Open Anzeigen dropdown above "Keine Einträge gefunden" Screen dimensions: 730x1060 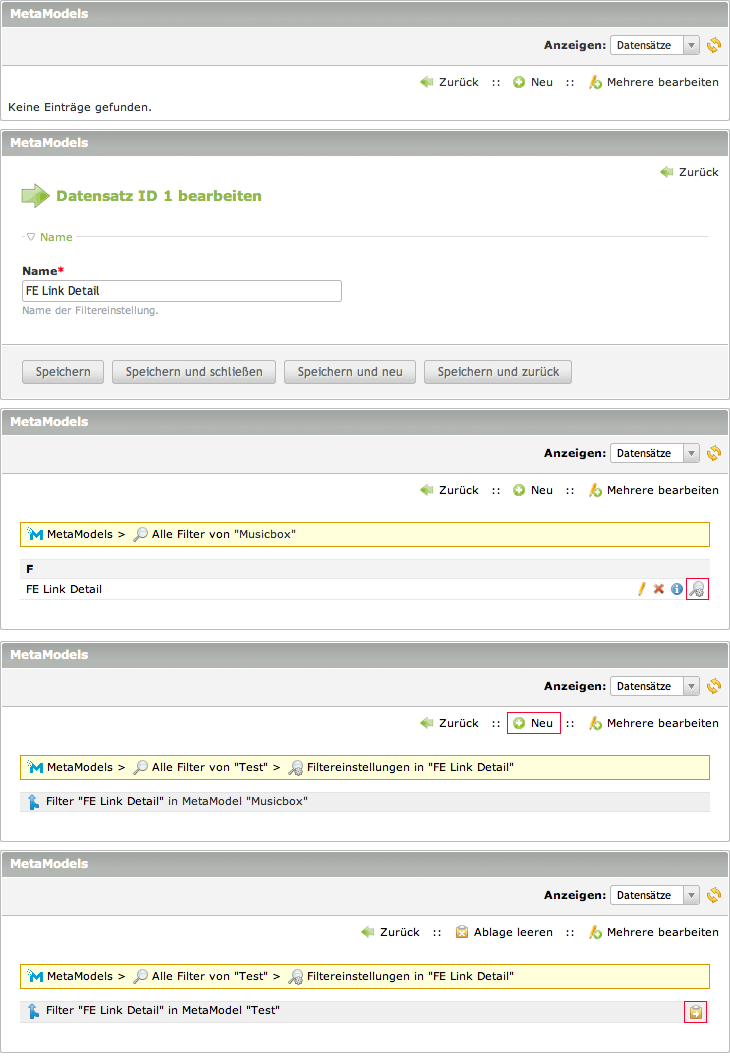(655, 45)
